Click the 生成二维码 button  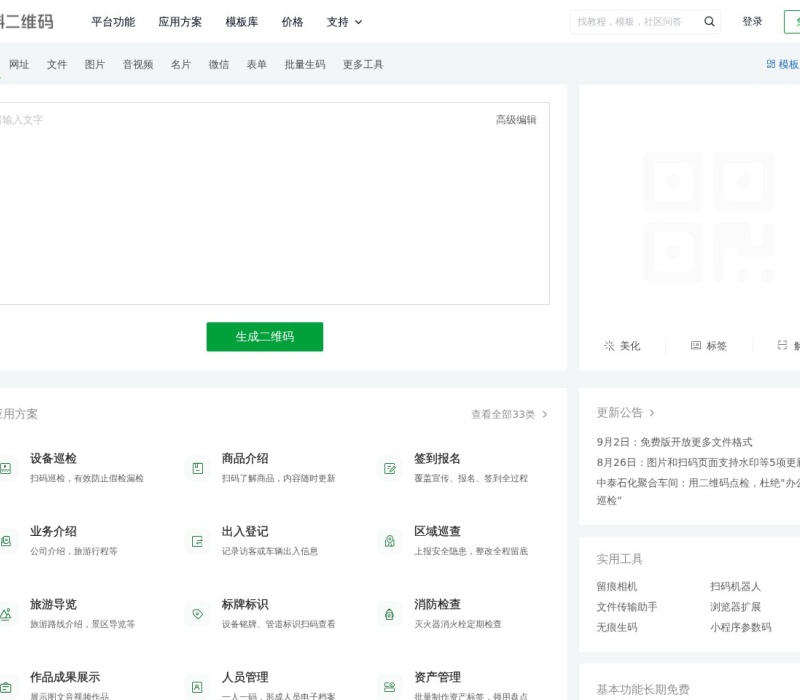coord(265,337)
